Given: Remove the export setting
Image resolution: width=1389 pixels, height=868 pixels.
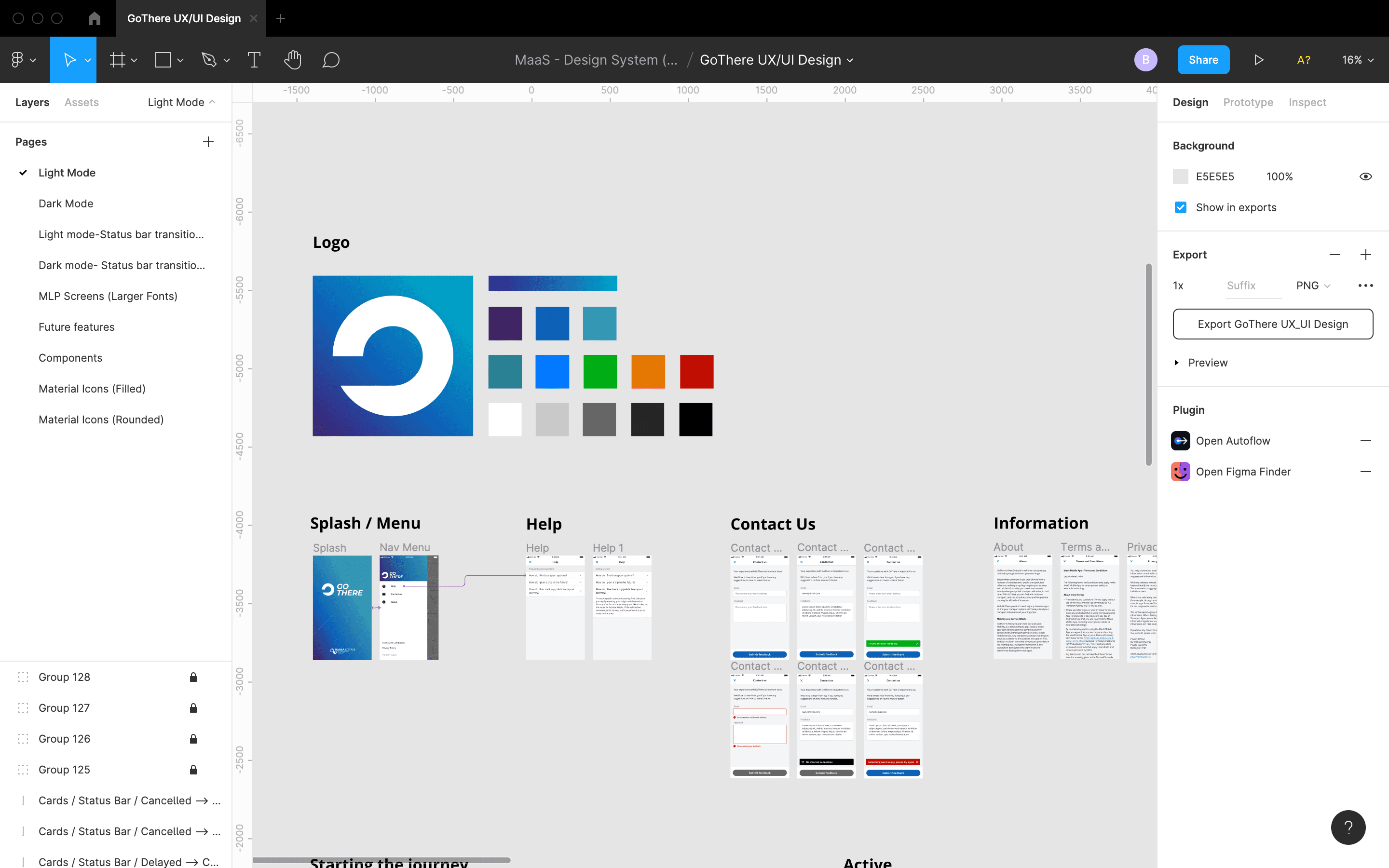Looking at the screenshot, I should click(x=1335, y=254).
